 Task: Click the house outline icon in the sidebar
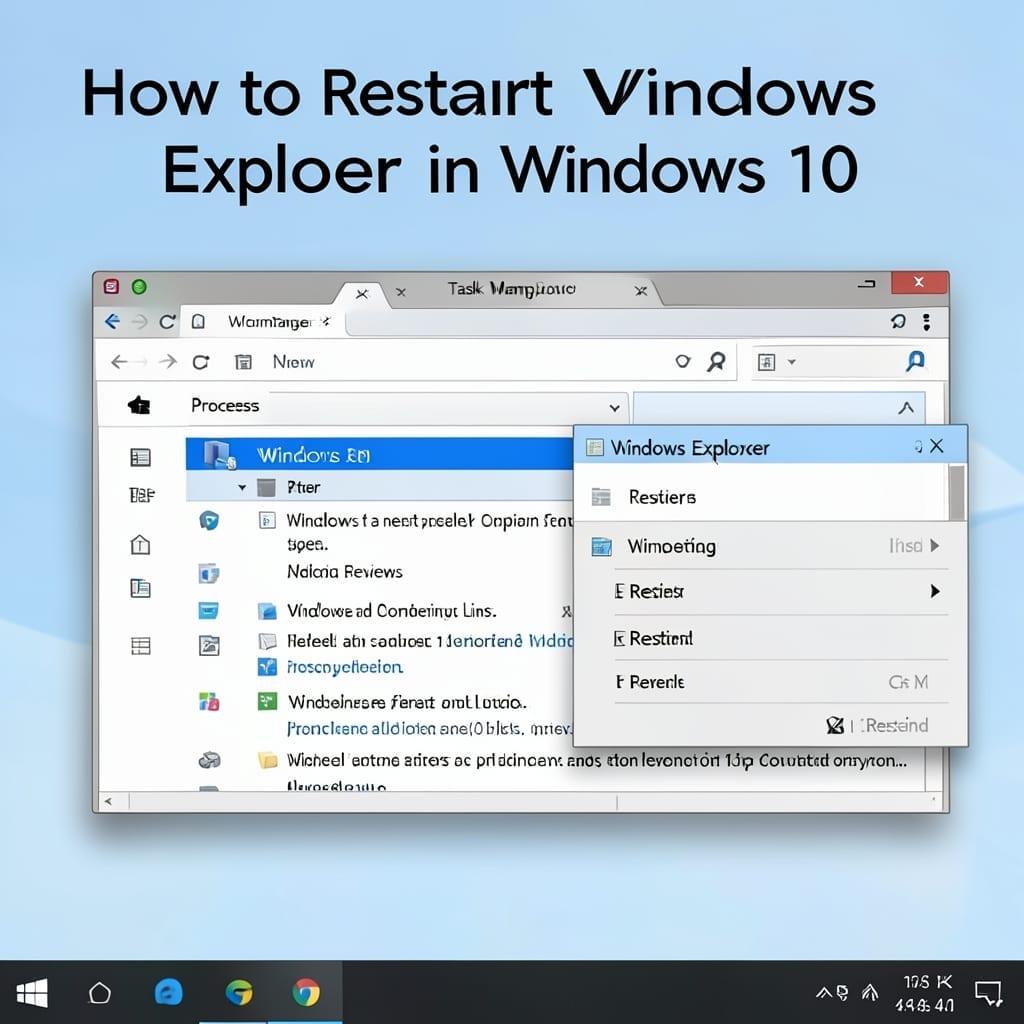[140, 544]
